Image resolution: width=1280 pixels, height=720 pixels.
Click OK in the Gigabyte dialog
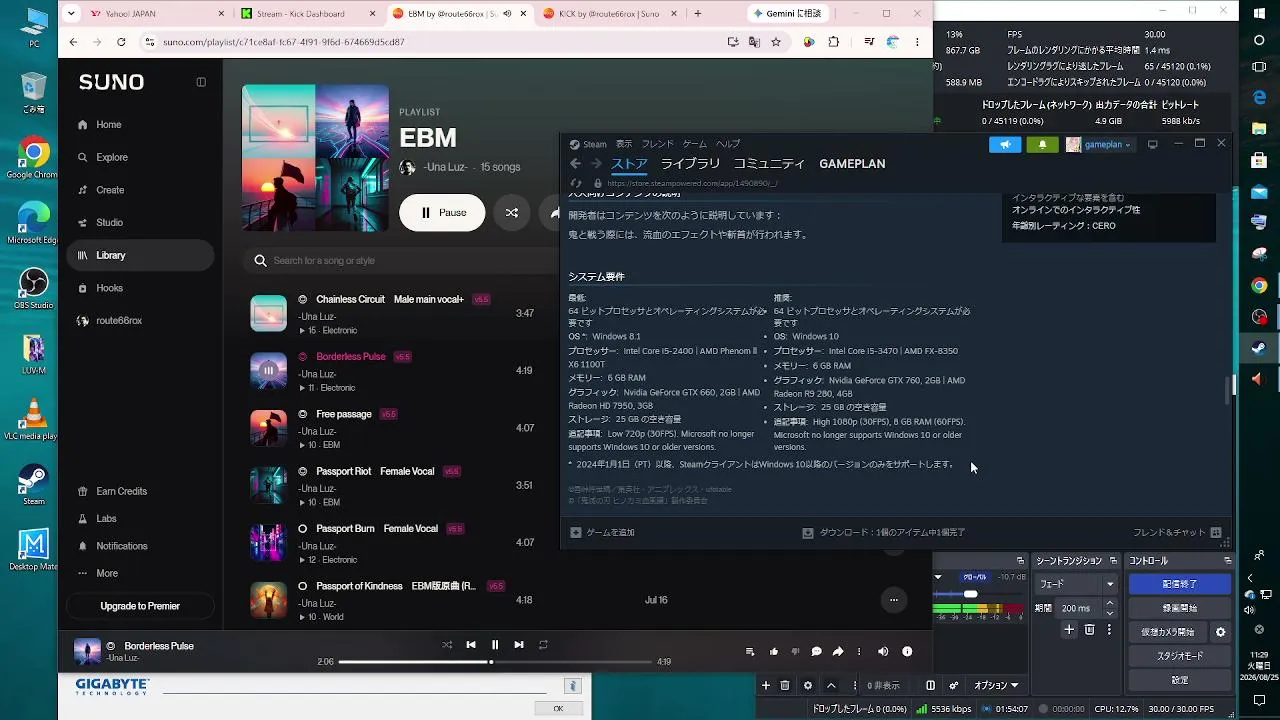[558, 709]
